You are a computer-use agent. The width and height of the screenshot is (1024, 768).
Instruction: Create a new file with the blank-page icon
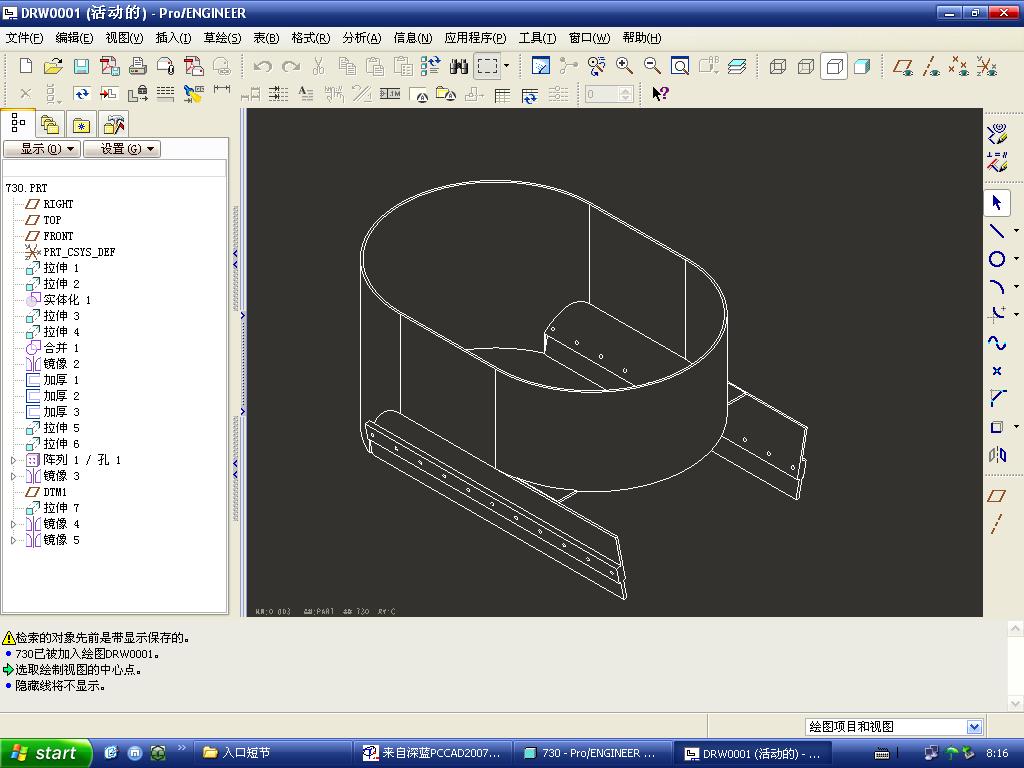(x=25, y=66)
